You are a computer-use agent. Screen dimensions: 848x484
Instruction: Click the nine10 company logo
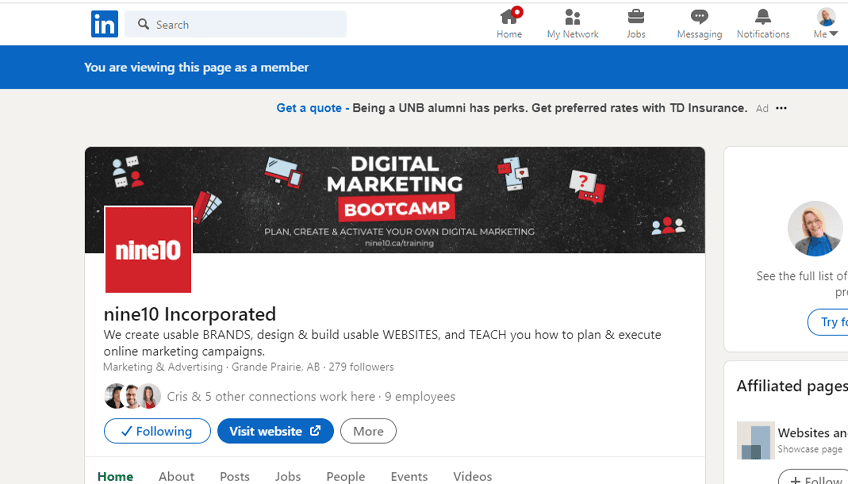148,250
